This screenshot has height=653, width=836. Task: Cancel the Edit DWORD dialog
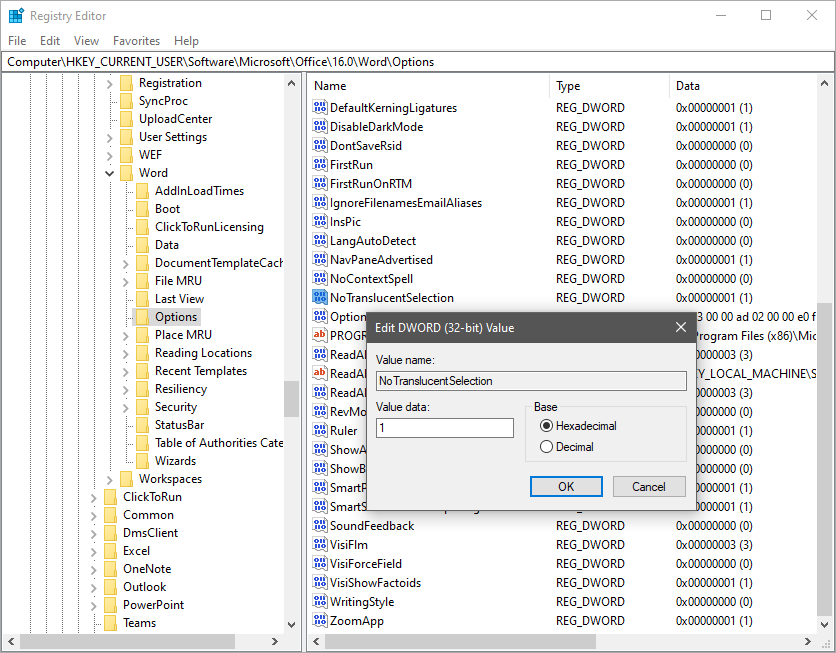(x=649, y=487)
